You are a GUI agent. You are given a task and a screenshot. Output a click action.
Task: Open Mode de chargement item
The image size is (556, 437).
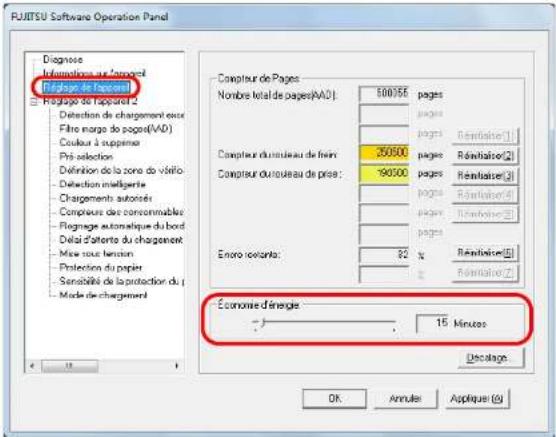103,295
